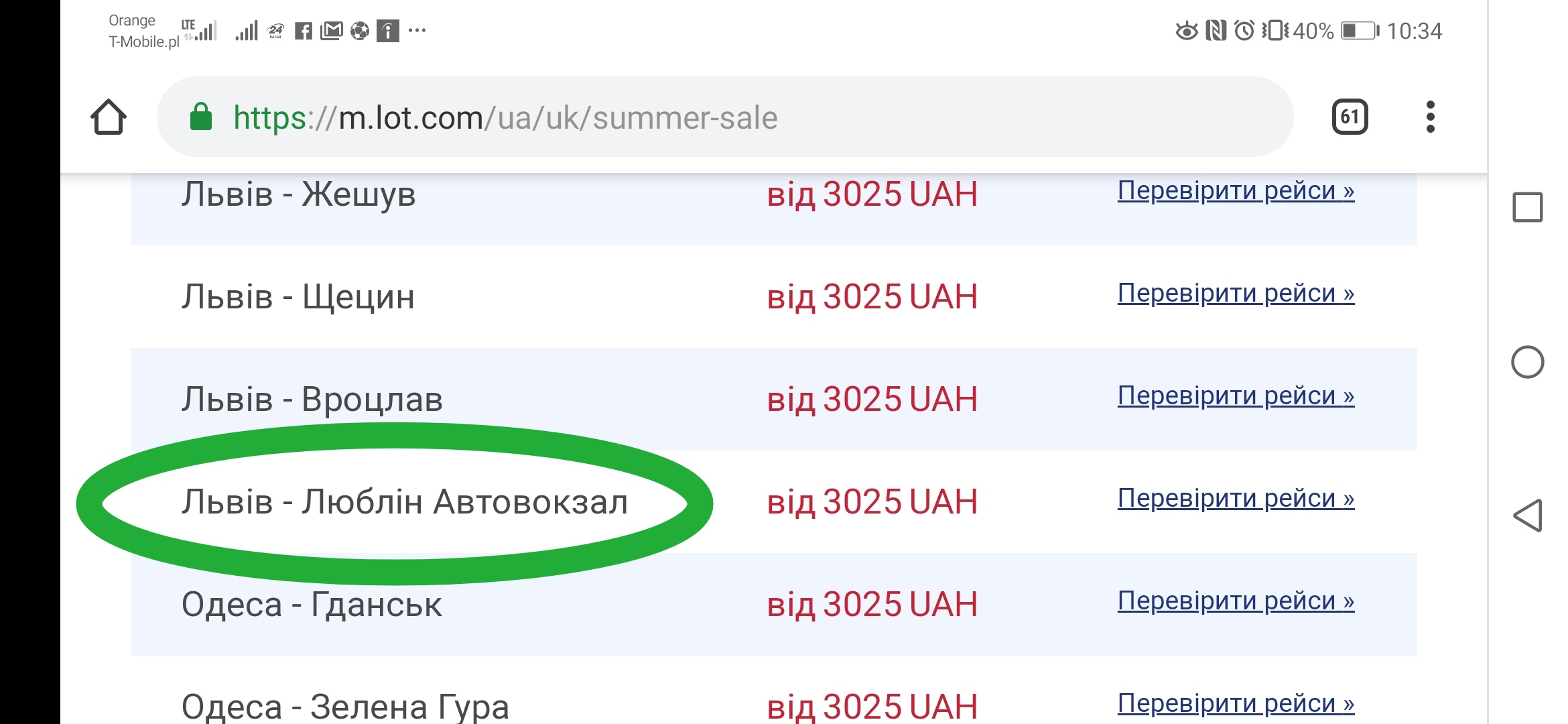Open the tab switcher showing 61 tabs
Viewport: 1568px width, 724px height.
[1350, 117]
